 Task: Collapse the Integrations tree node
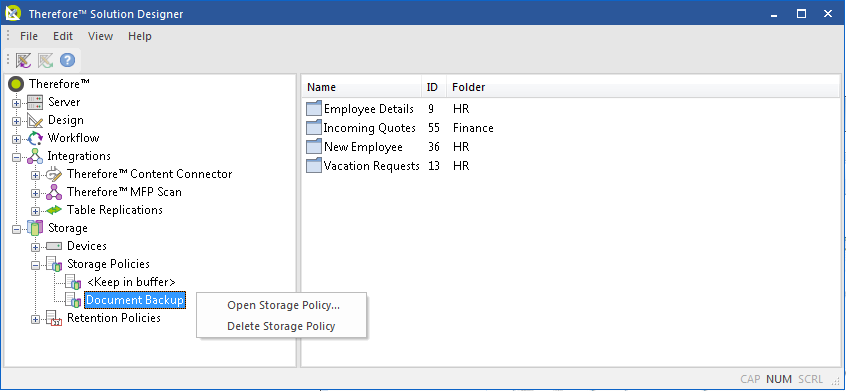pos(17,157)
